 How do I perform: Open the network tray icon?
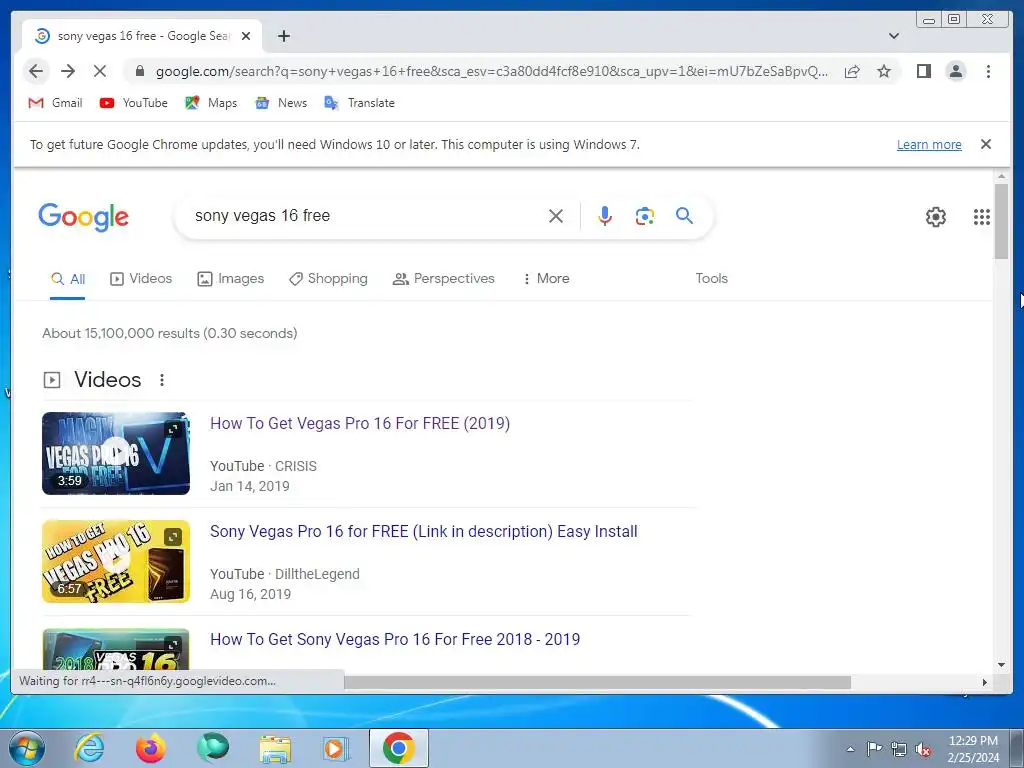point(899,750)
